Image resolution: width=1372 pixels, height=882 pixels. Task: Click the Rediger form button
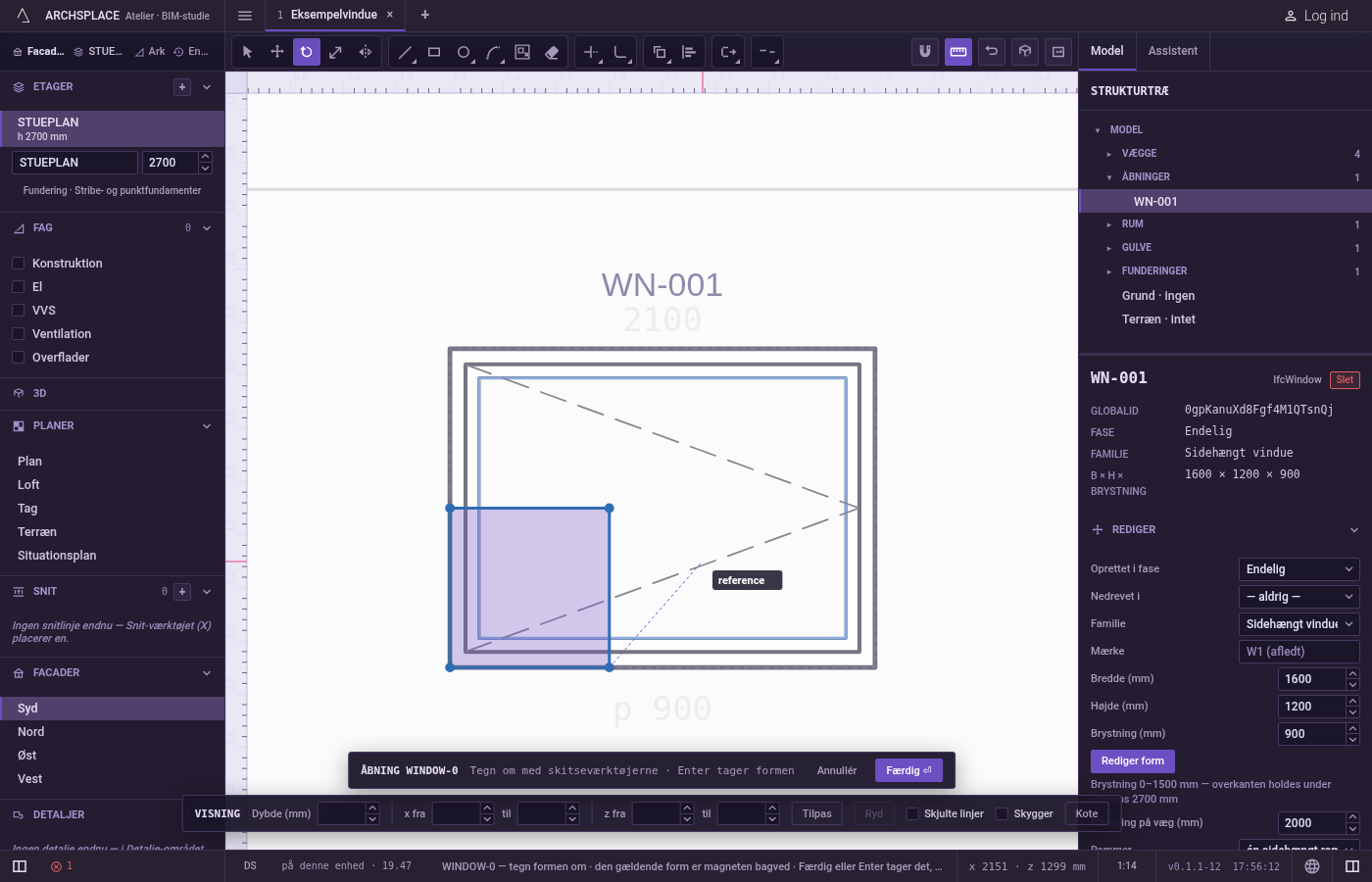pyautogui.click(x=1133, y=761)
